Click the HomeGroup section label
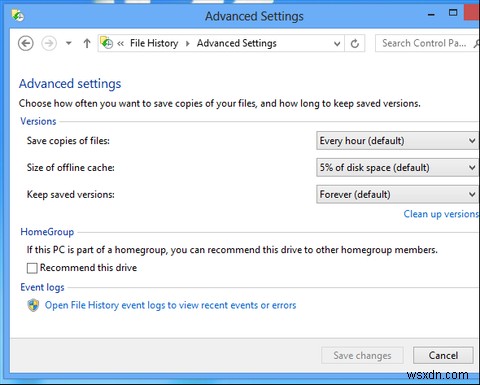This screenshot has width=480, height=385. pos(47,232)
